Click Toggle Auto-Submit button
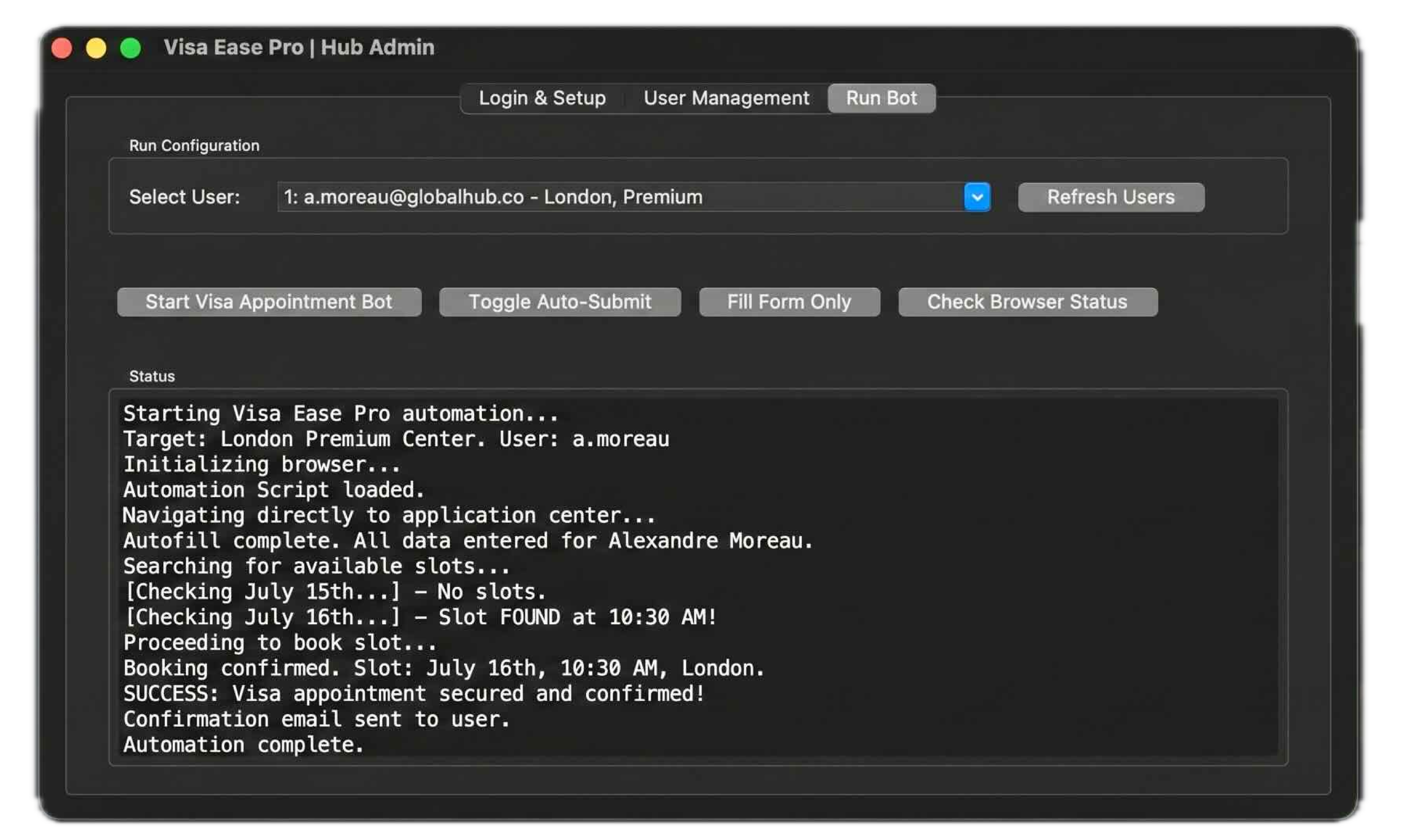 pyautogui.click(x=560, y=302)
